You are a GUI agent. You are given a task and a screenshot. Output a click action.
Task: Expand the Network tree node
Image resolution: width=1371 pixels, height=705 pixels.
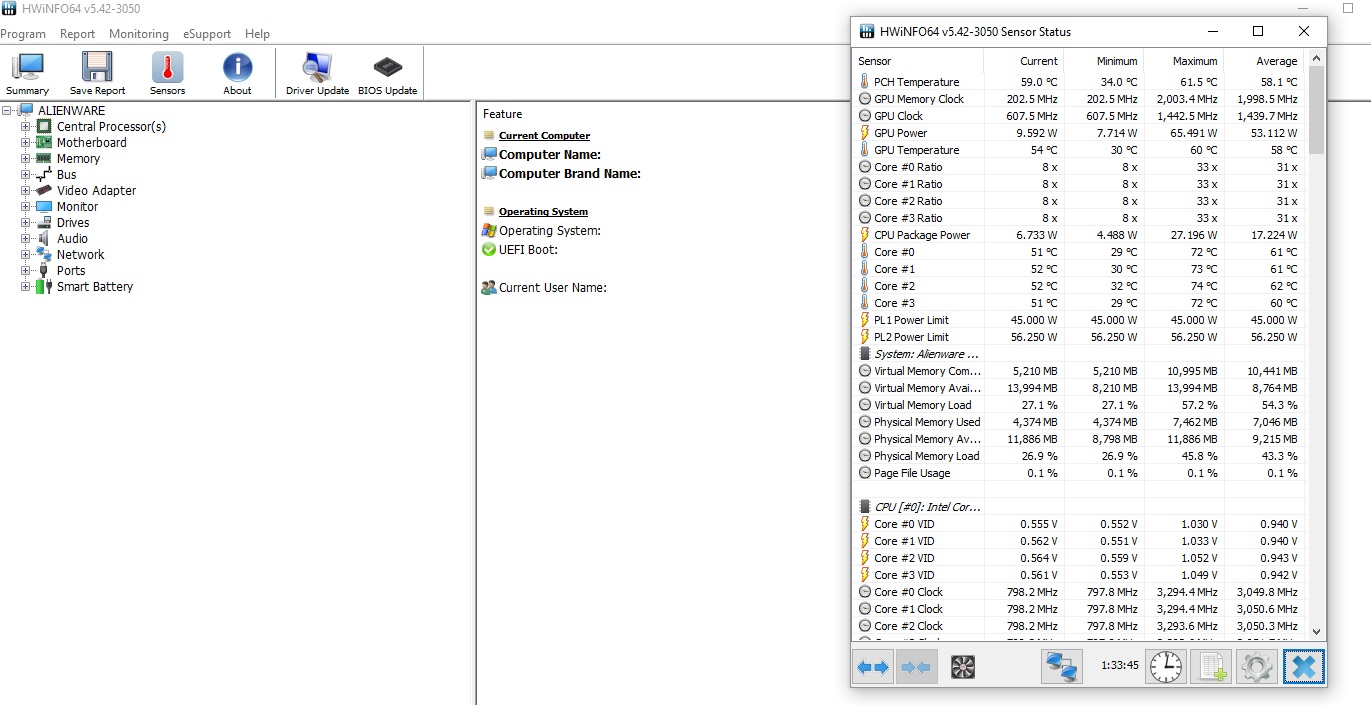click(26, 255)
